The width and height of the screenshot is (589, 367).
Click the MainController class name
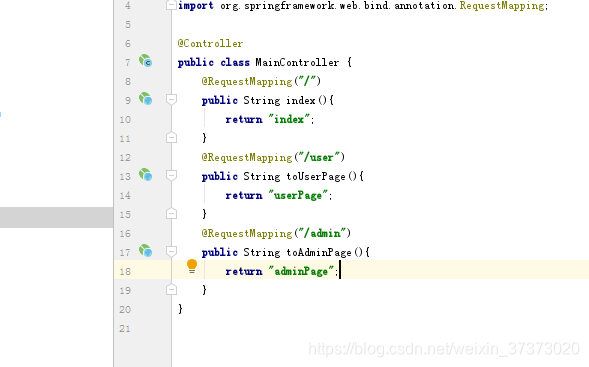(x=297, y=62)
